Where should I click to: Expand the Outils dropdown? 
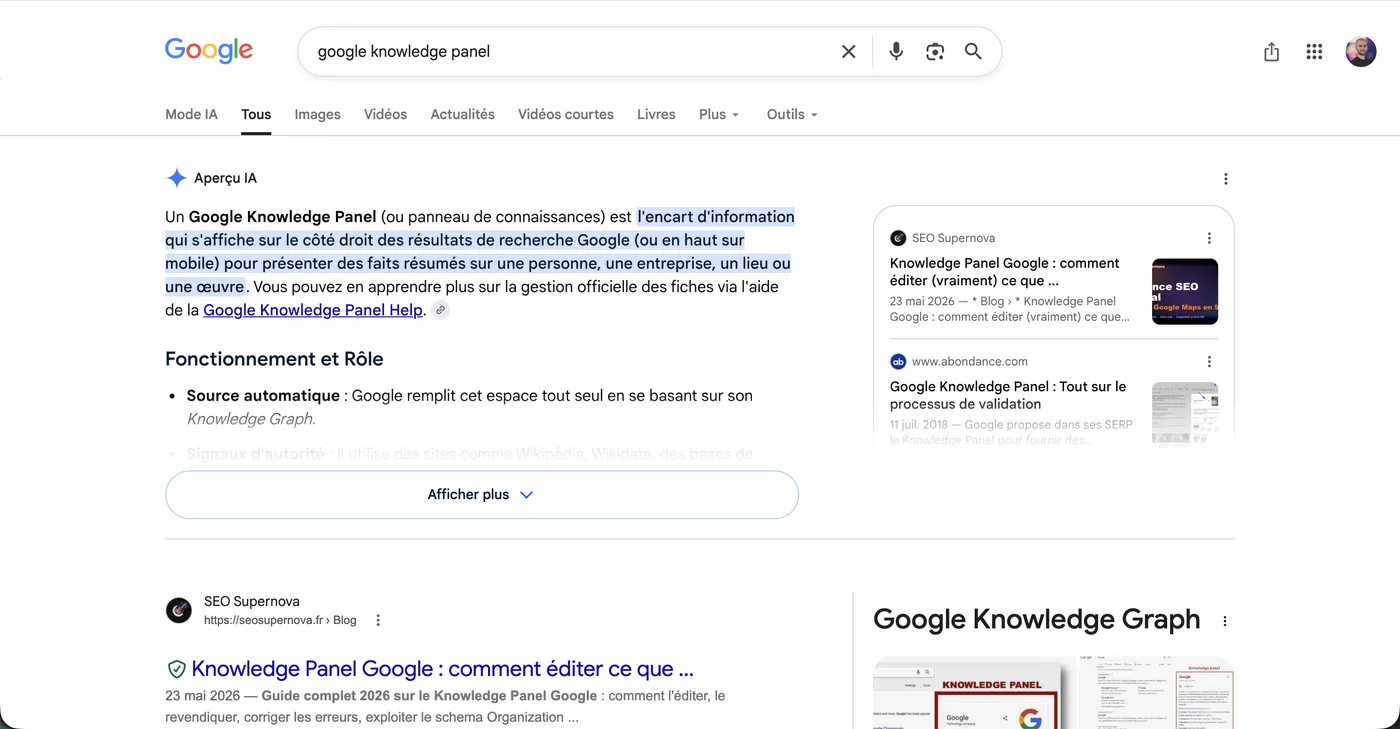792,114
